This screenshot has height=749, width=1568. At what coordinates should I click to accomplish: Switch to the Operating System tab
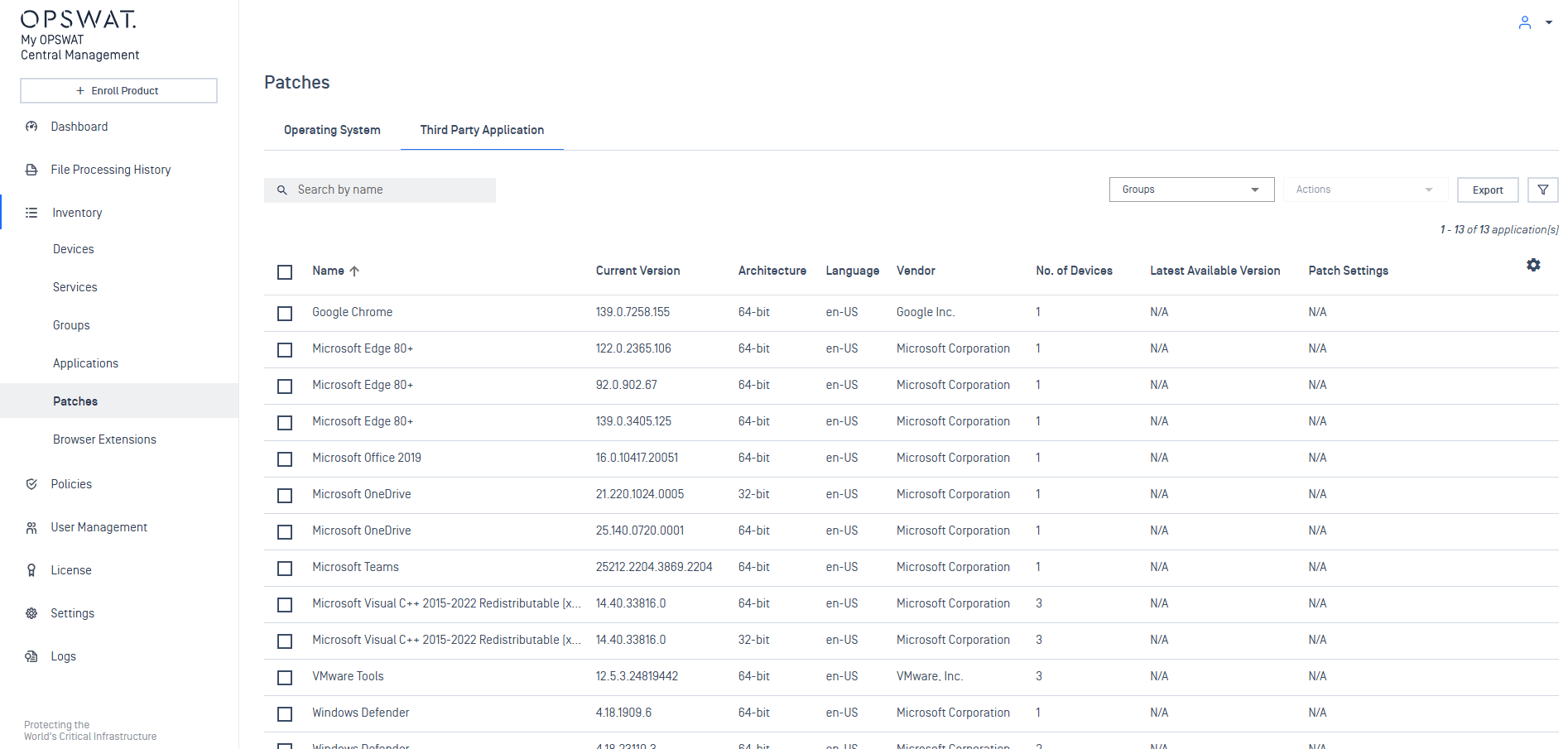(331, 130)
